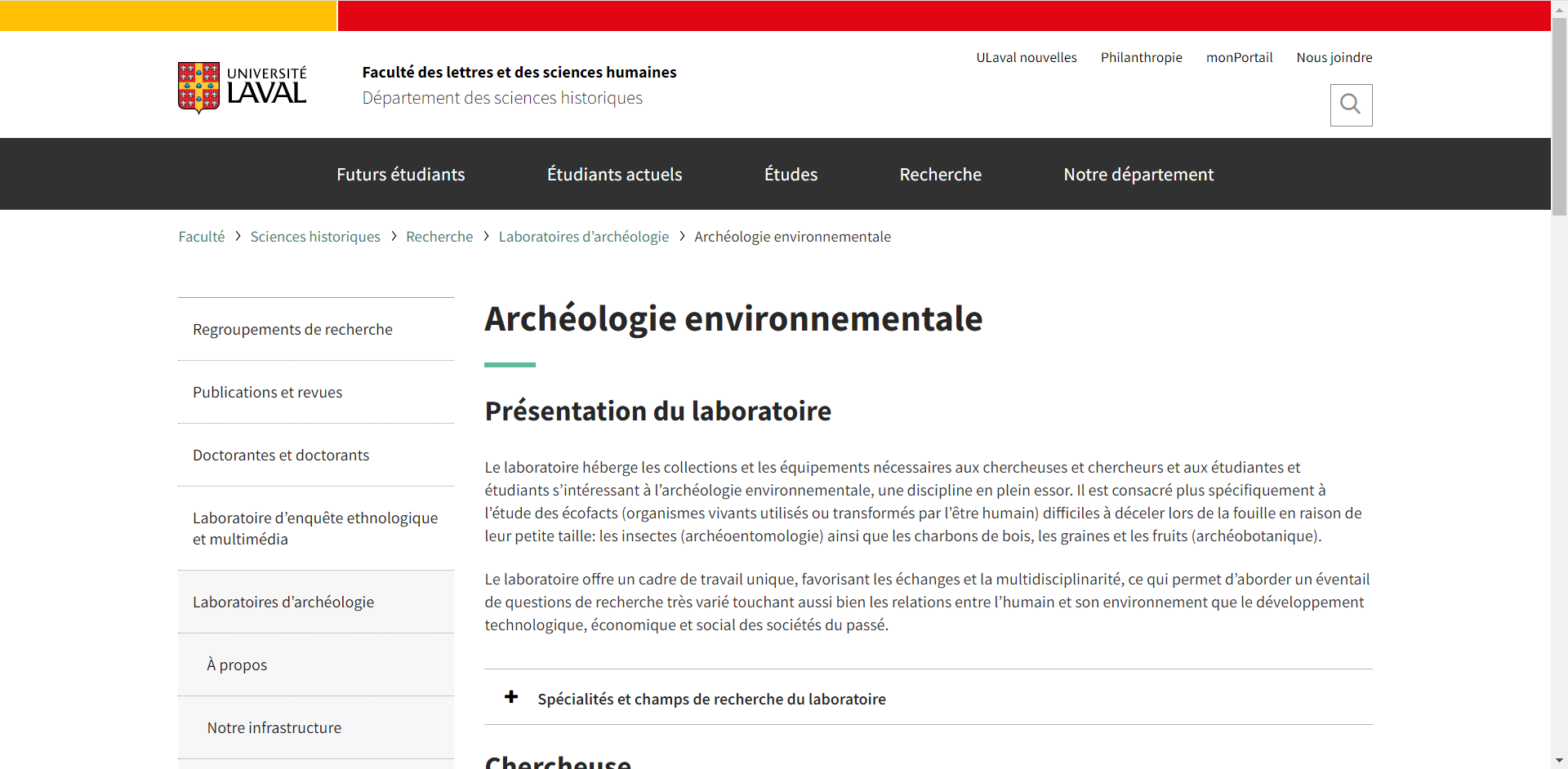Viewport: 1568px width, 769px height.
Task: Open monPortail
Action: [x=1239, y=57]
